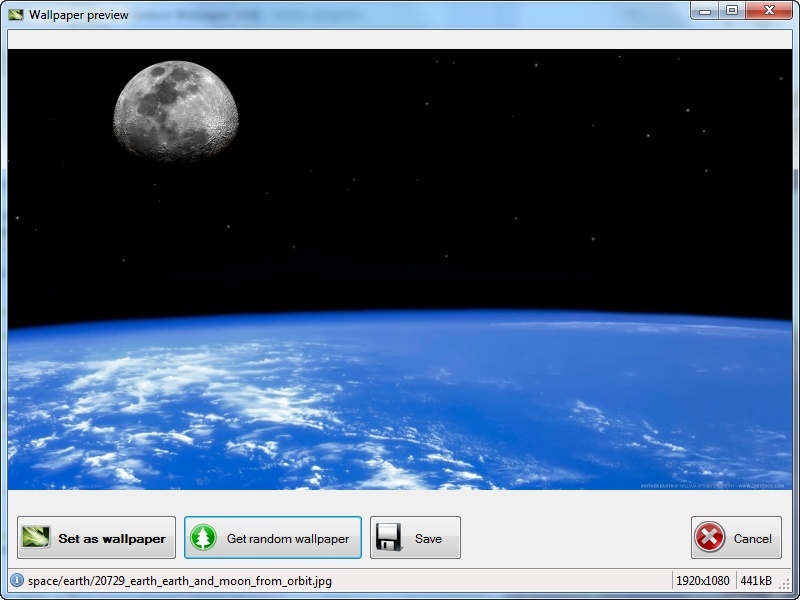This screenshot has height=600, width=800.
Task: Minimize the Wallpaper preview window
Action: [706, 10]
